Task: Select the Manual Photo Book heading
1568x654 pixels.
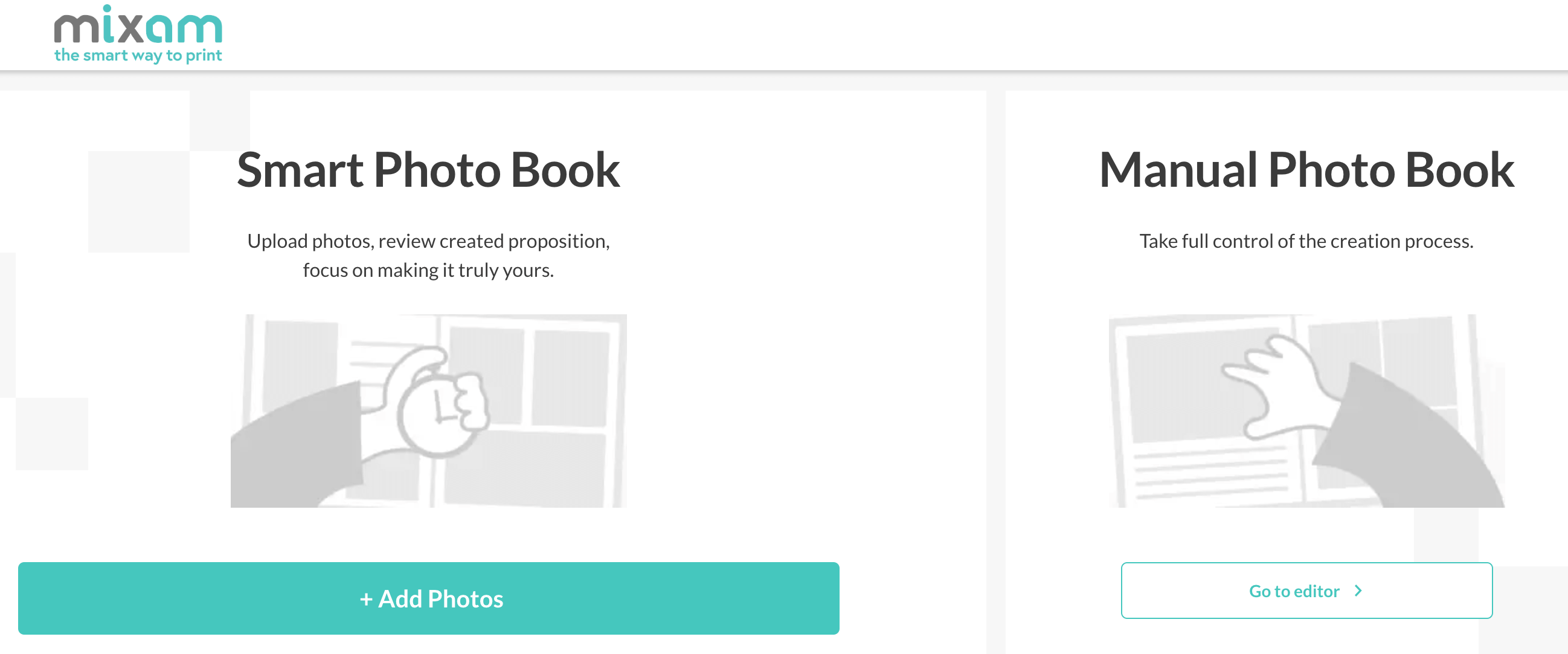Action: tap(1306, 169)
